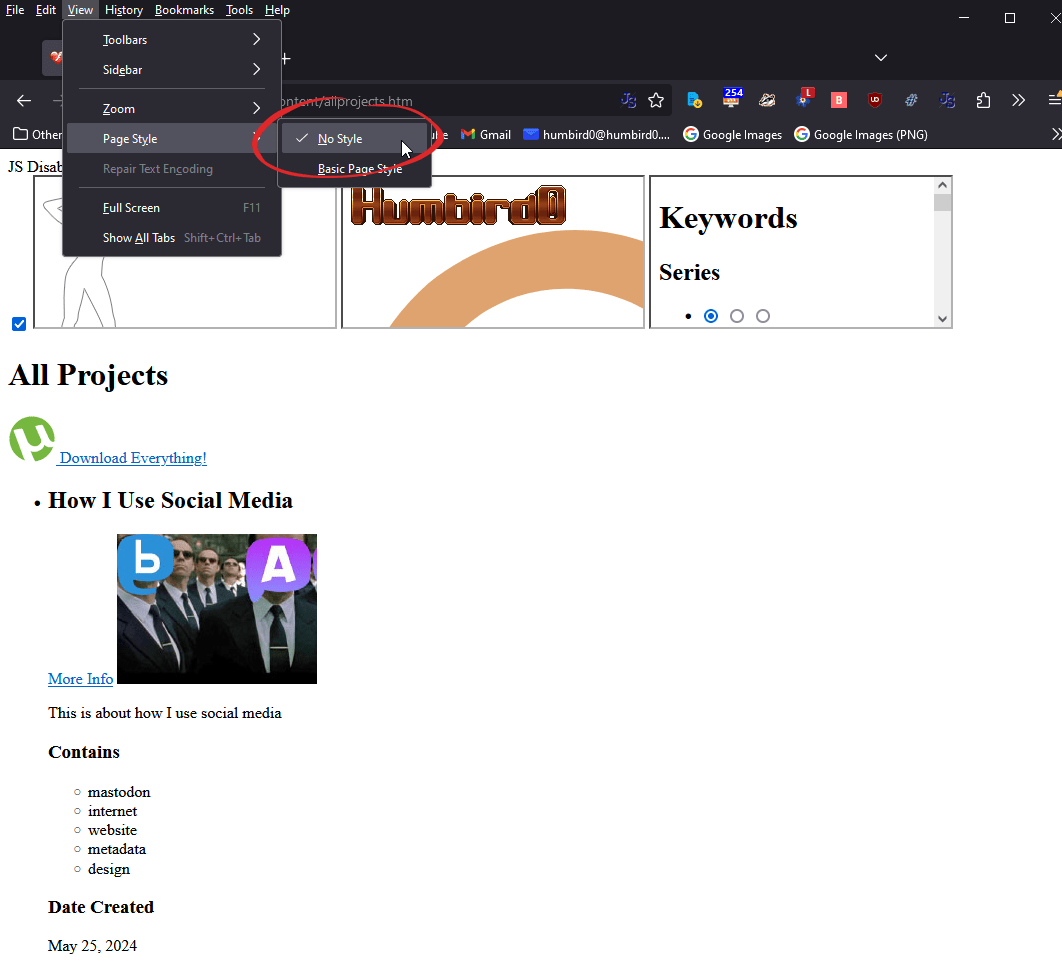Screen dimensions: 1062x966
Task: Open the Download Everything! link
Action: tap(133, 458)
